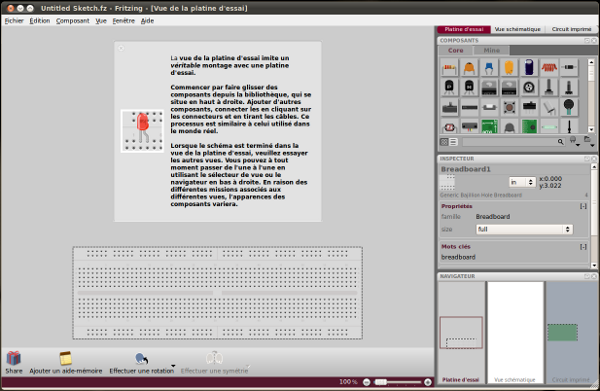Screen dimensions: 600x391
Task: Click the Share gift icon
Action: [14, 359]
